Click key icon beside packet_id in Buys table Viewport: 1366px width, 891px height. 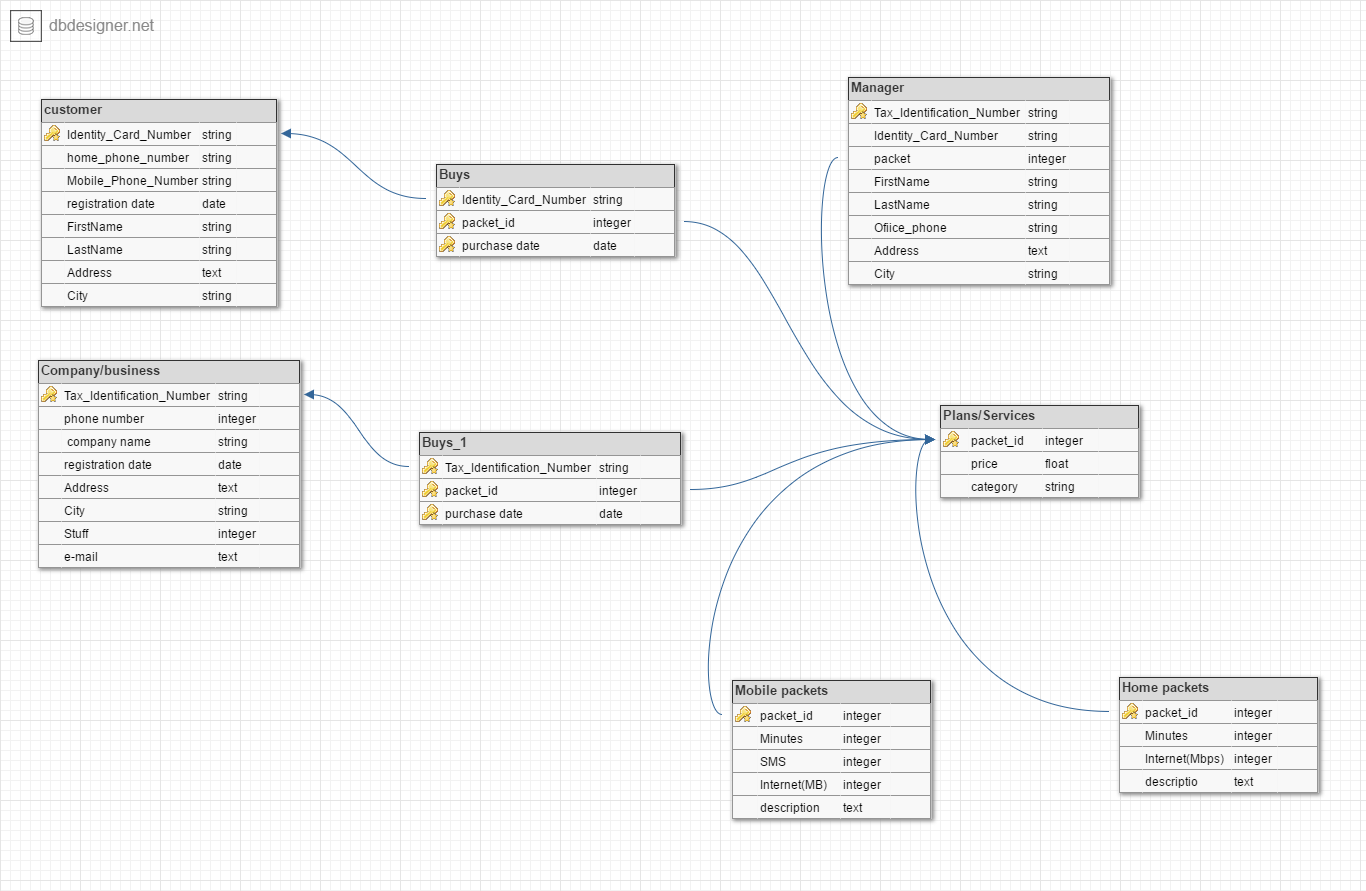tap(447, 223)
